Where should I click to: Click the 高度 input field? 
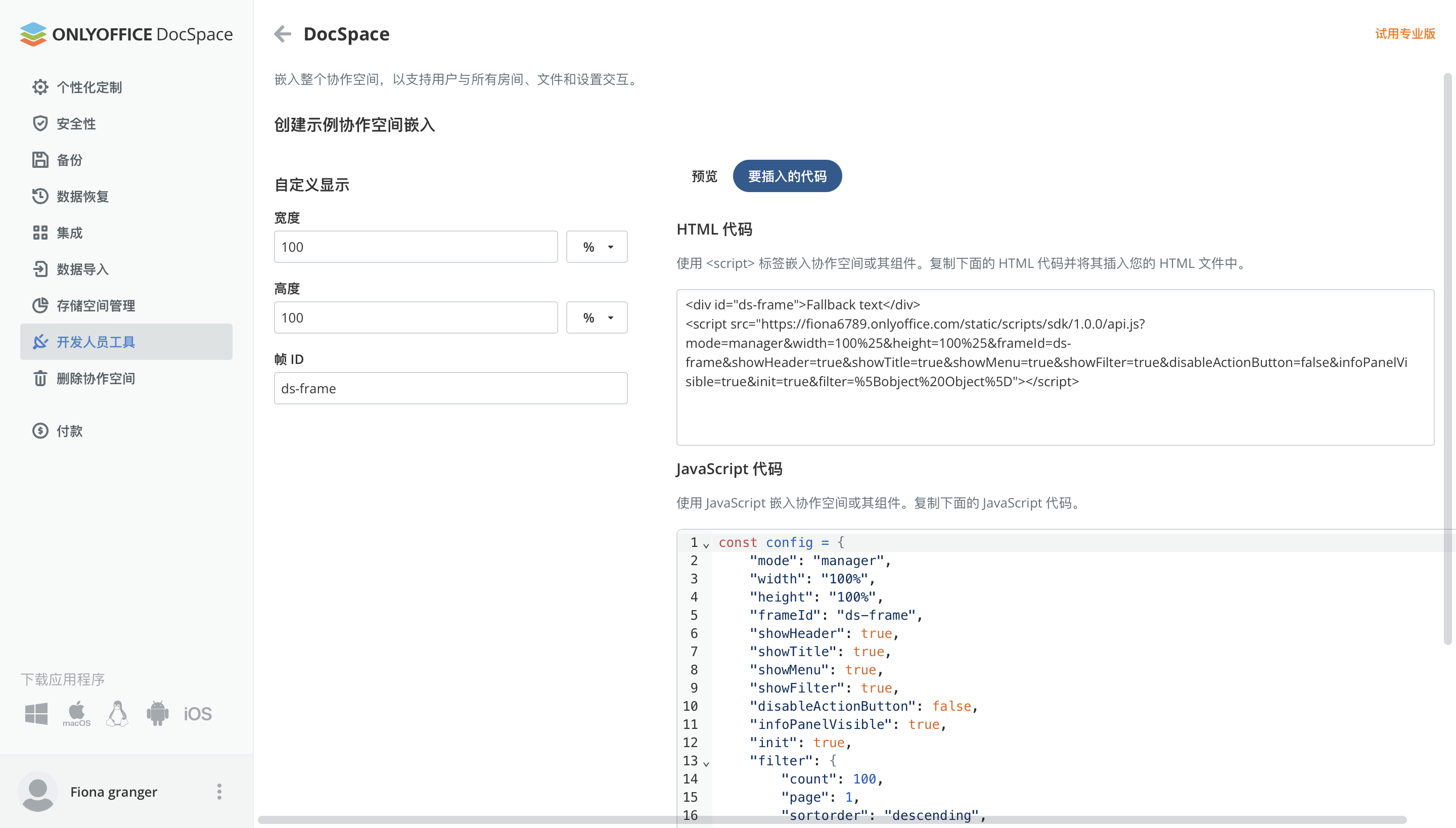point(416,317)
